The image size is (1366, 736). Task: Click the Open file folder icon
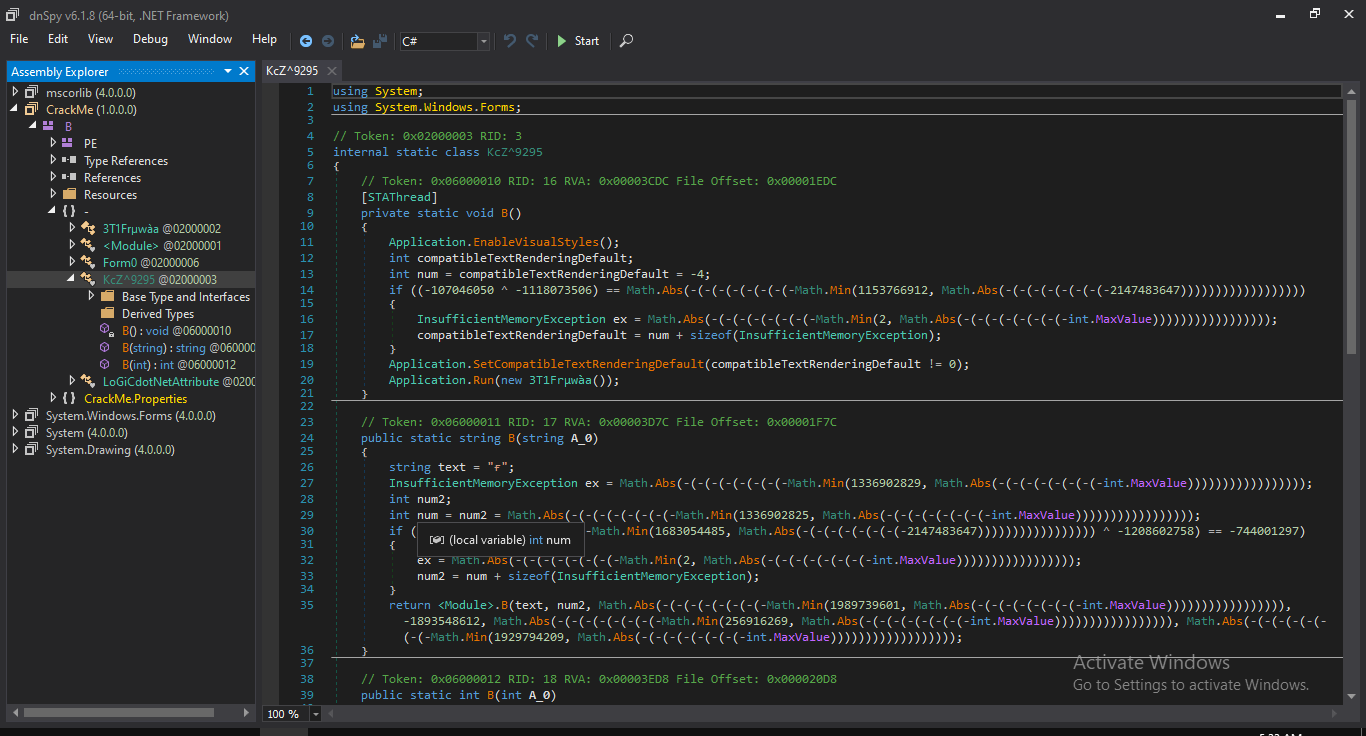point(358,41)
